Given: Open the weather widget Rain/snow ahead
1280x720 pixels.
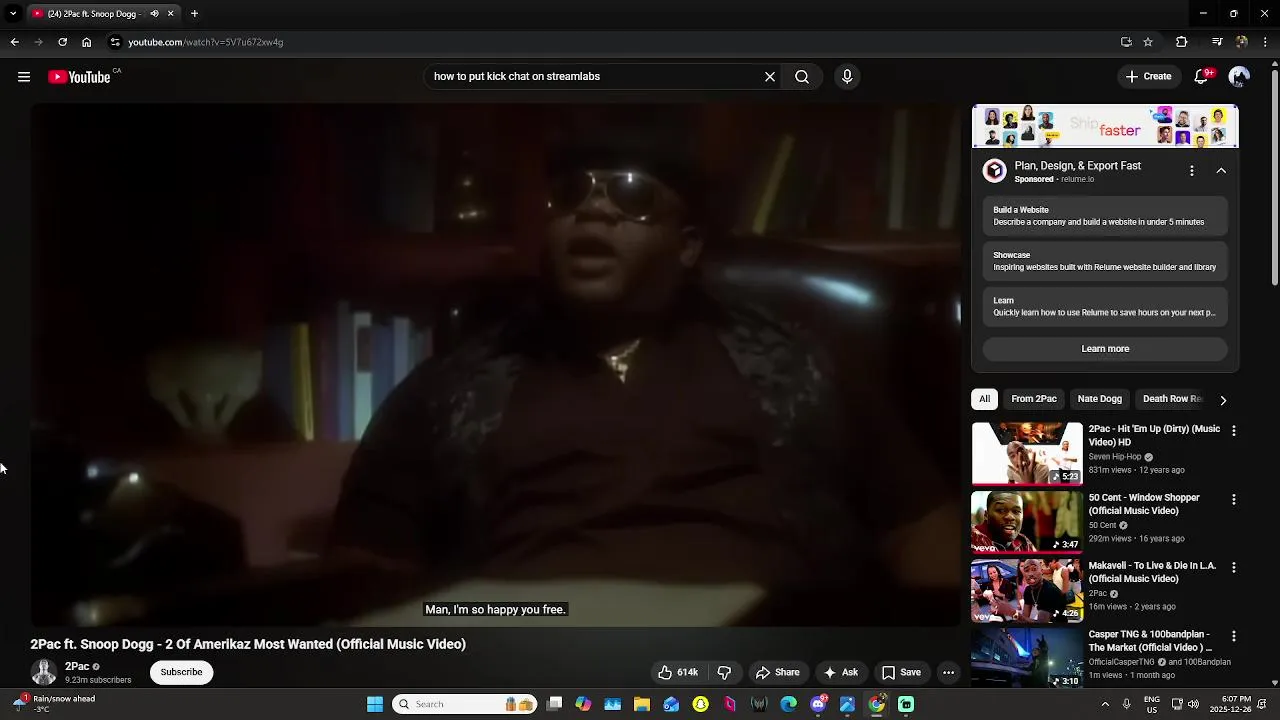Looking at the screenshot, I should [55, 704].
